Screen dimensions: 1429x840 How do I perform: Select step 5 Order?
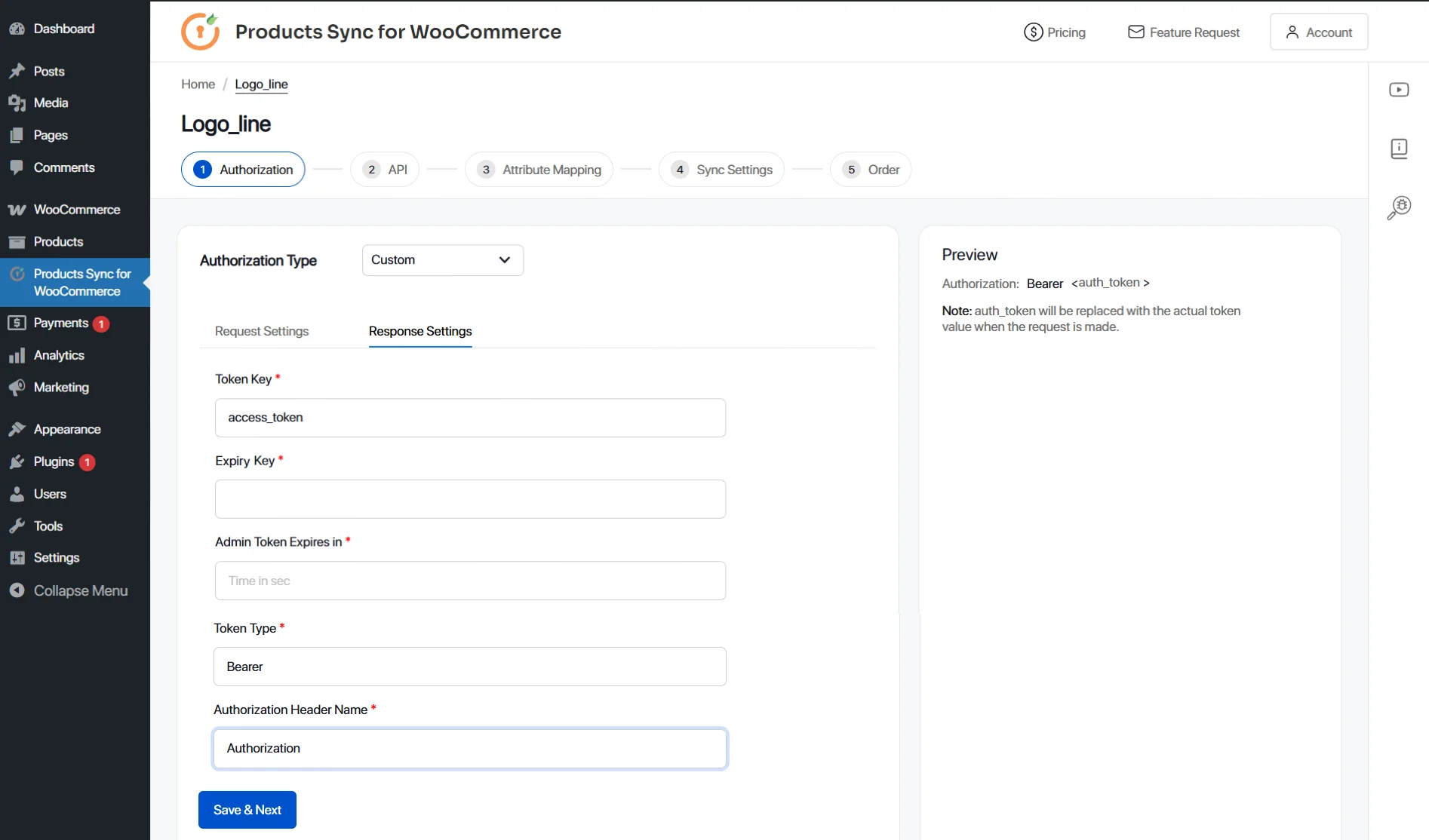coord(870,169)
